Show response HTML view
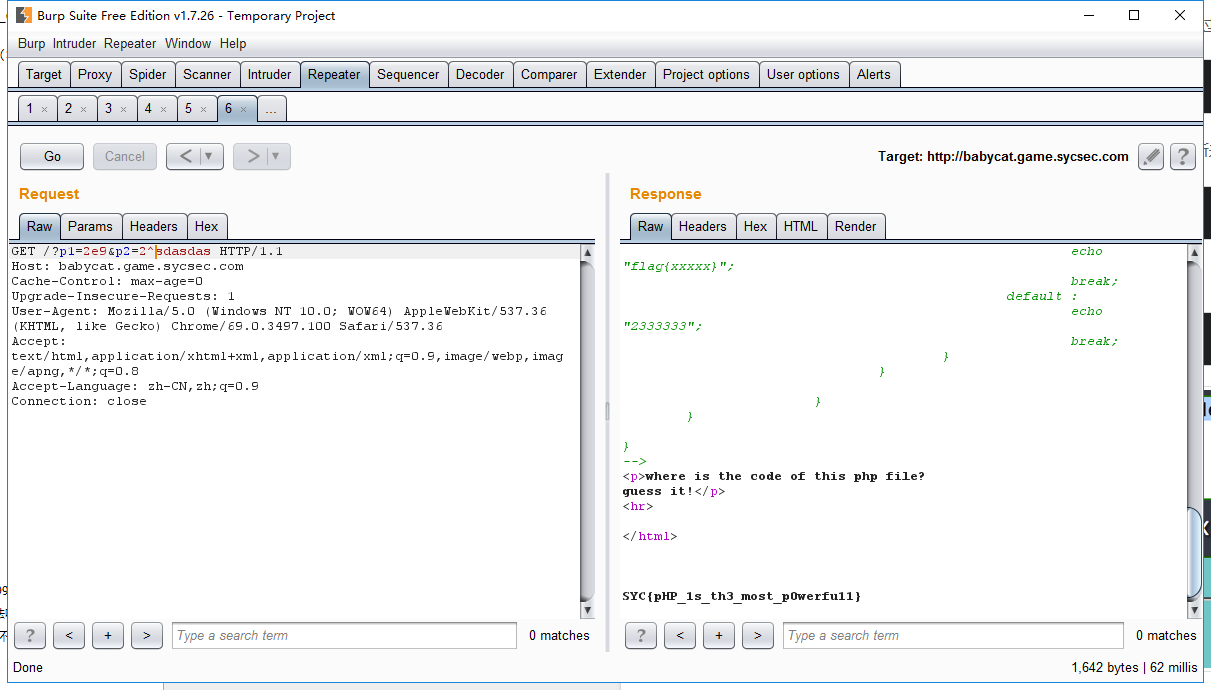The image size is (1211, 690). tap(801, 226)
